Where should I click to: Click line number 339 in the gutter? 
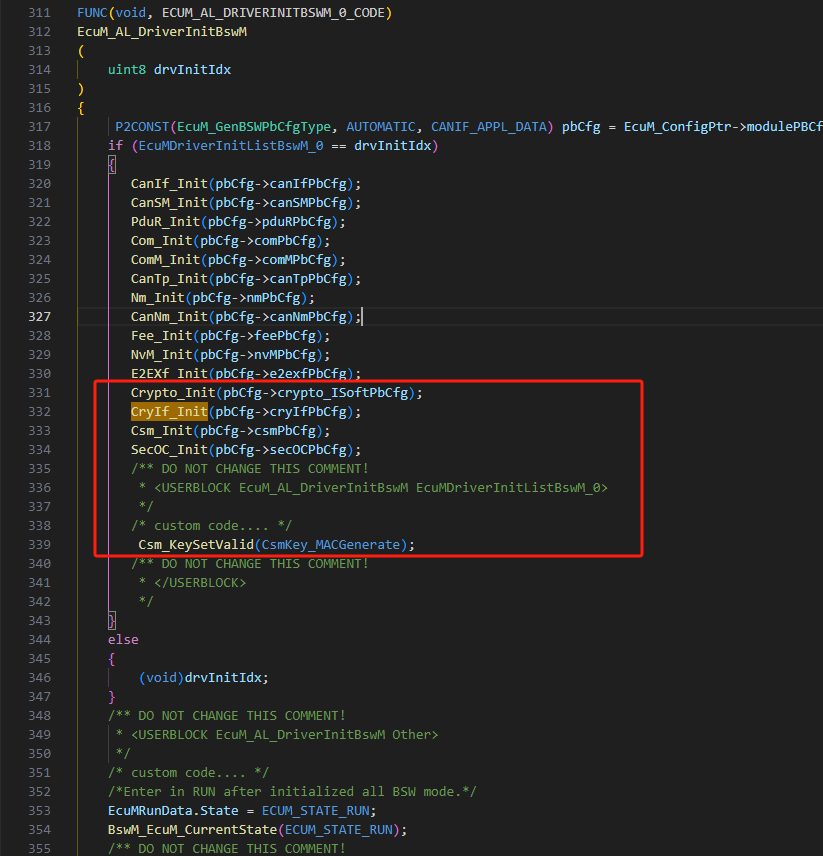(x=39, y=544)
